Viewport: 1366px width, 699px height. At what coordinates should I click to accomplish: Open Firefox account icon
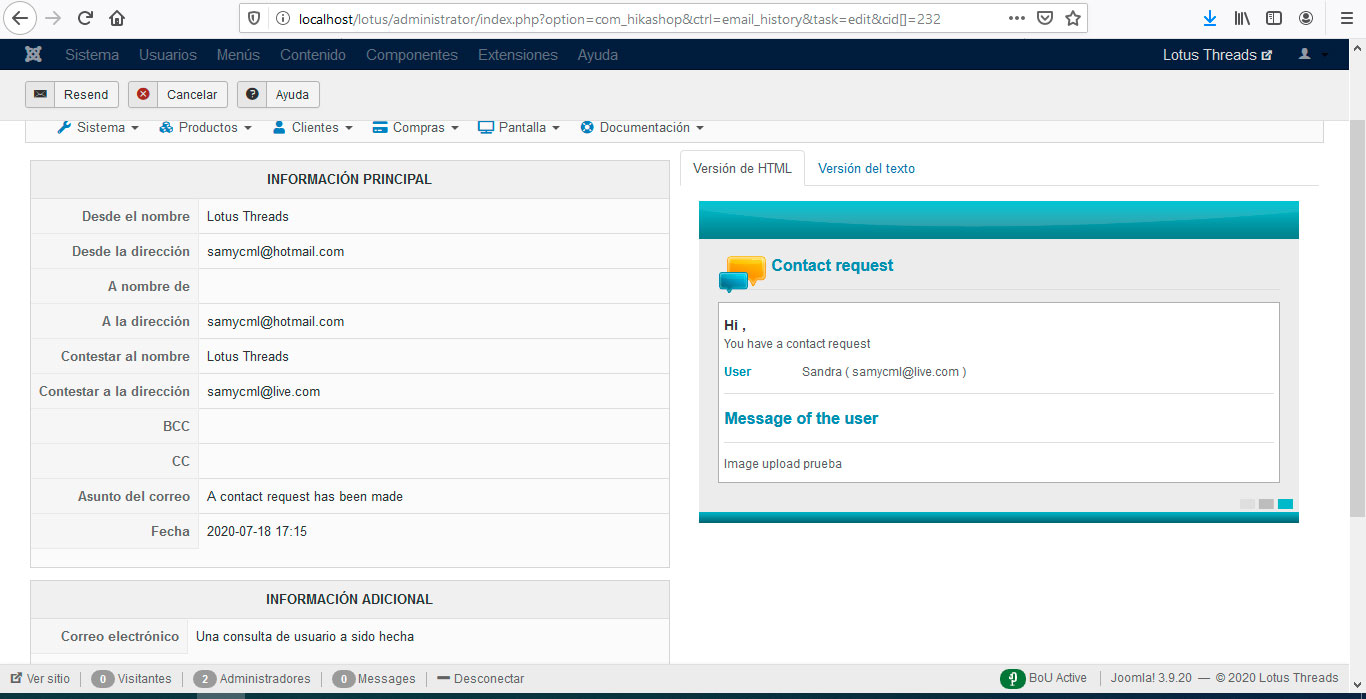[1306, 18]
